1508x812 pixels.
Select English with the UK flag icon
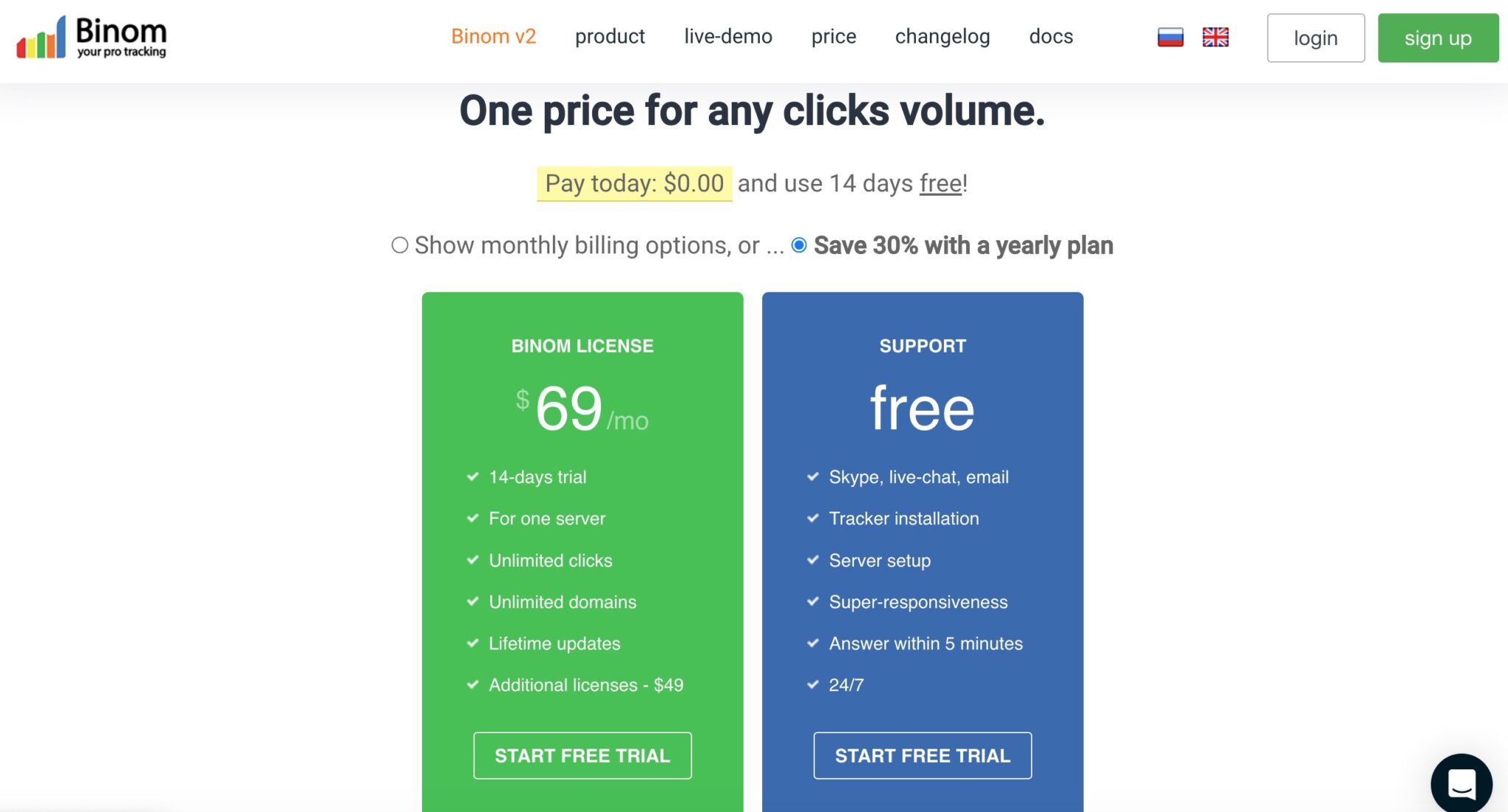1216,36
